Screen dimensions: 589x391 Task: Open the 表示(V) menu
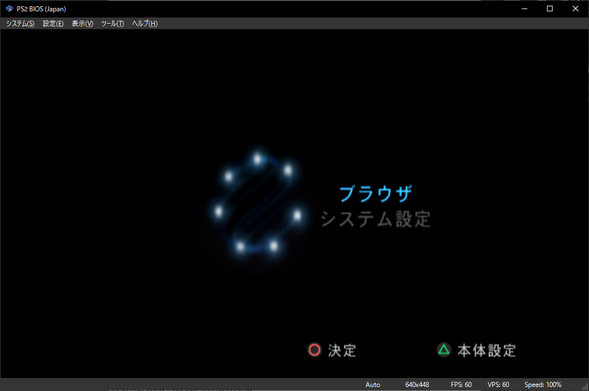(x=82, y=24)
